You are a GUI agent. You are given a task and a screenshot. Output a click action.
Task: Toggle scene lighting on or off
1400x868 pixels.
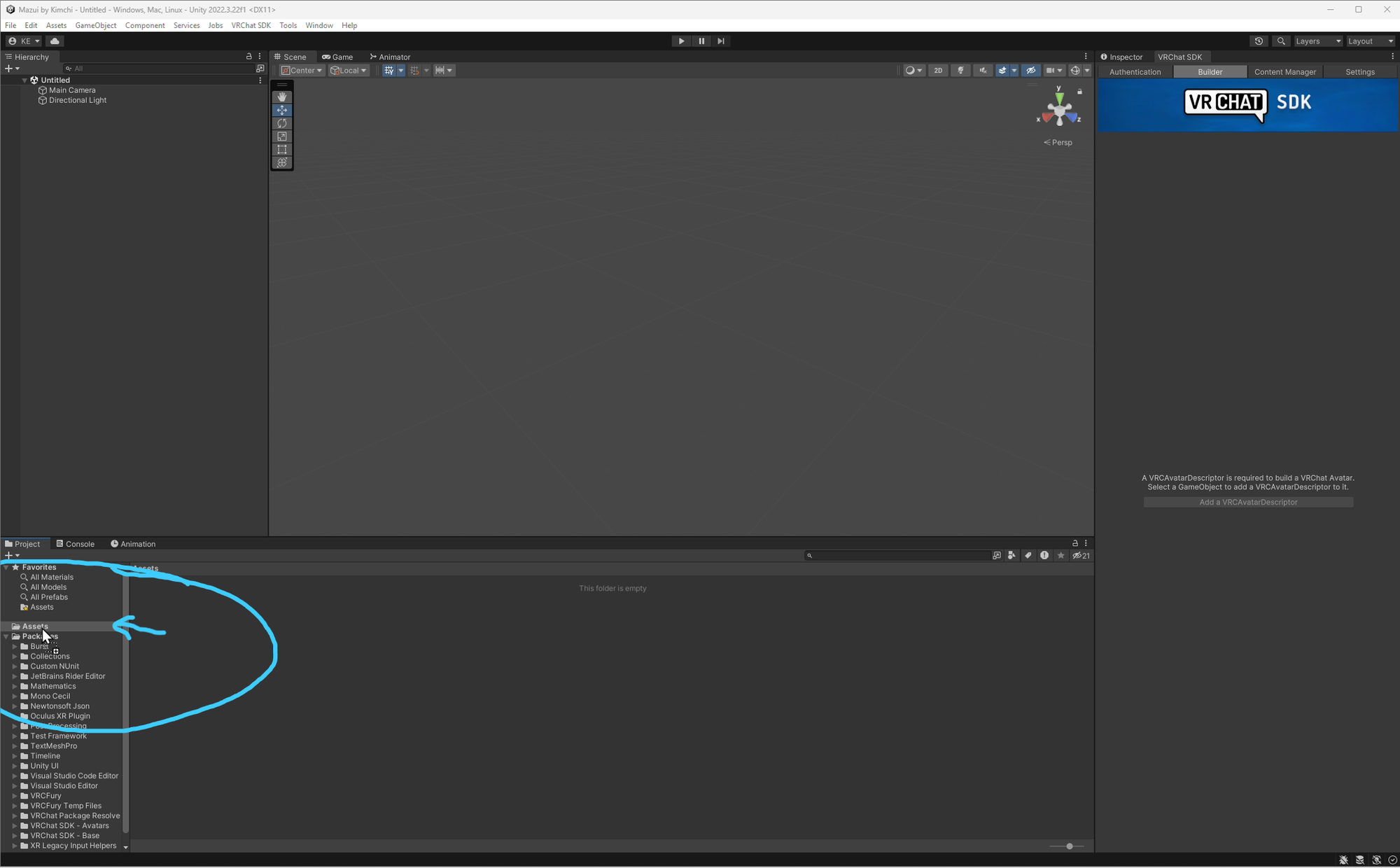[x=960, y=71]
